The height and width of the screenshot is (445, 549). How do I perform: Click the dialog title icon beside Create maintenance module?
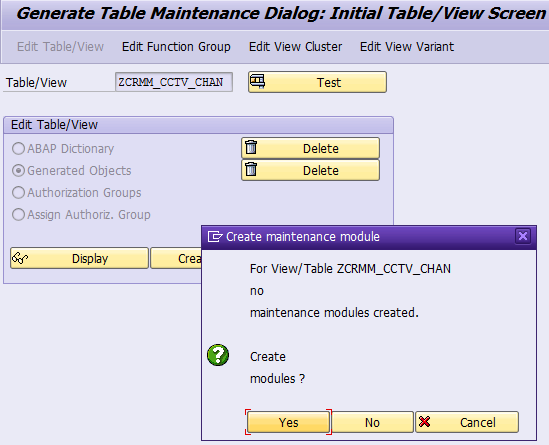[215, 237]
